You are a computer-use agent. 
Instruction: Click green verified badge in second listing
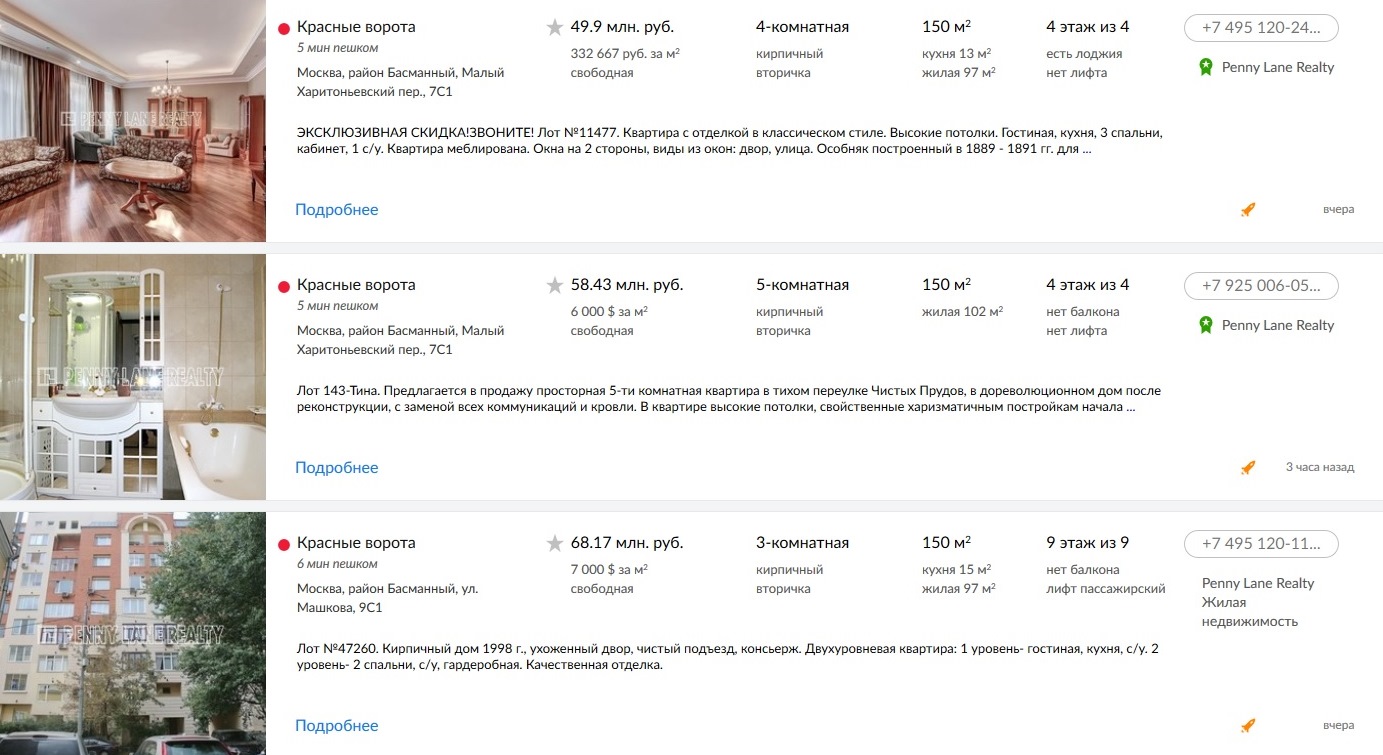click(x=1206, y=325)
